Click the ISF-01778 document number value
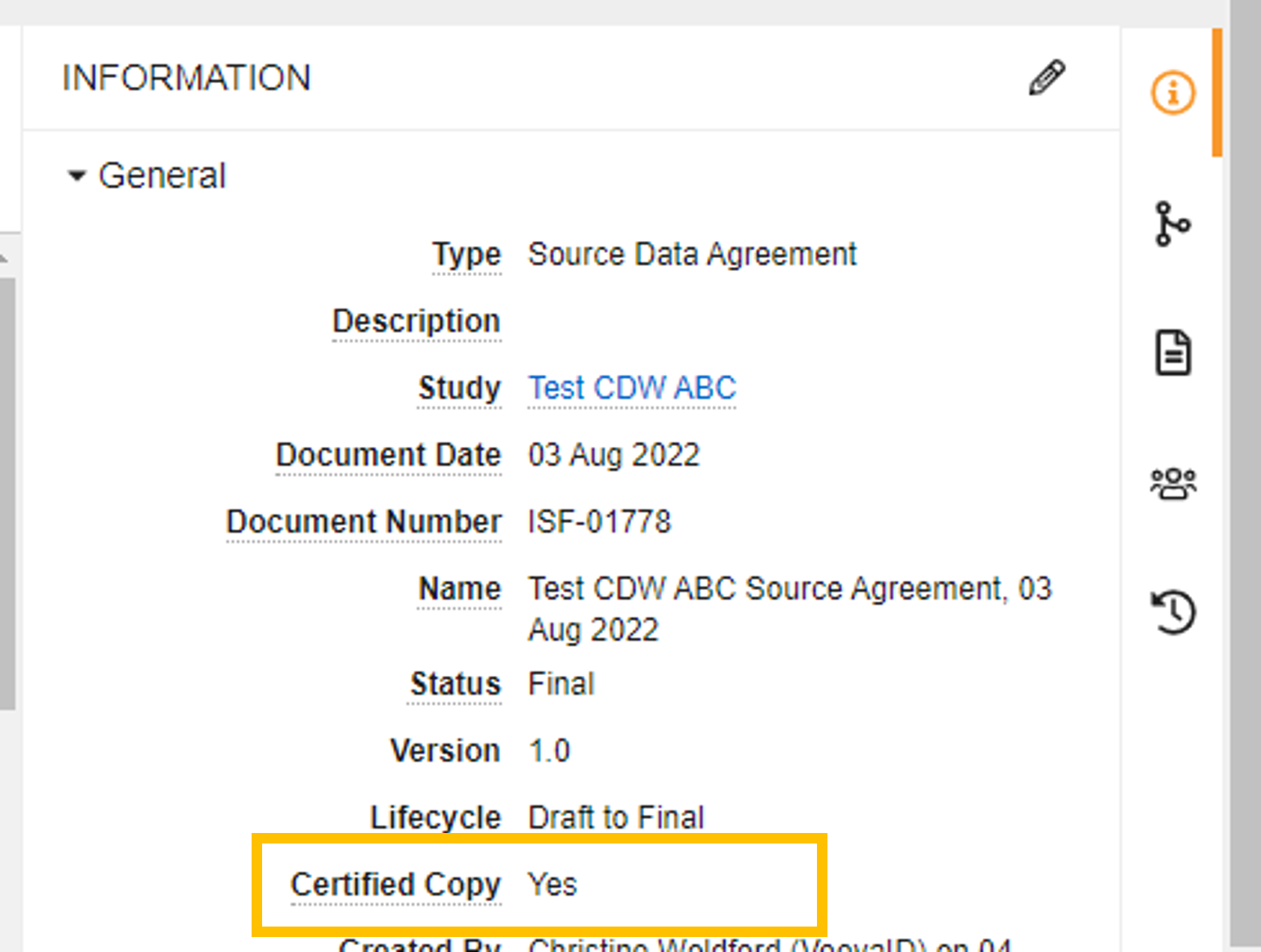The height and width of the screenshot is (952, 1261). tap(599, 522)
